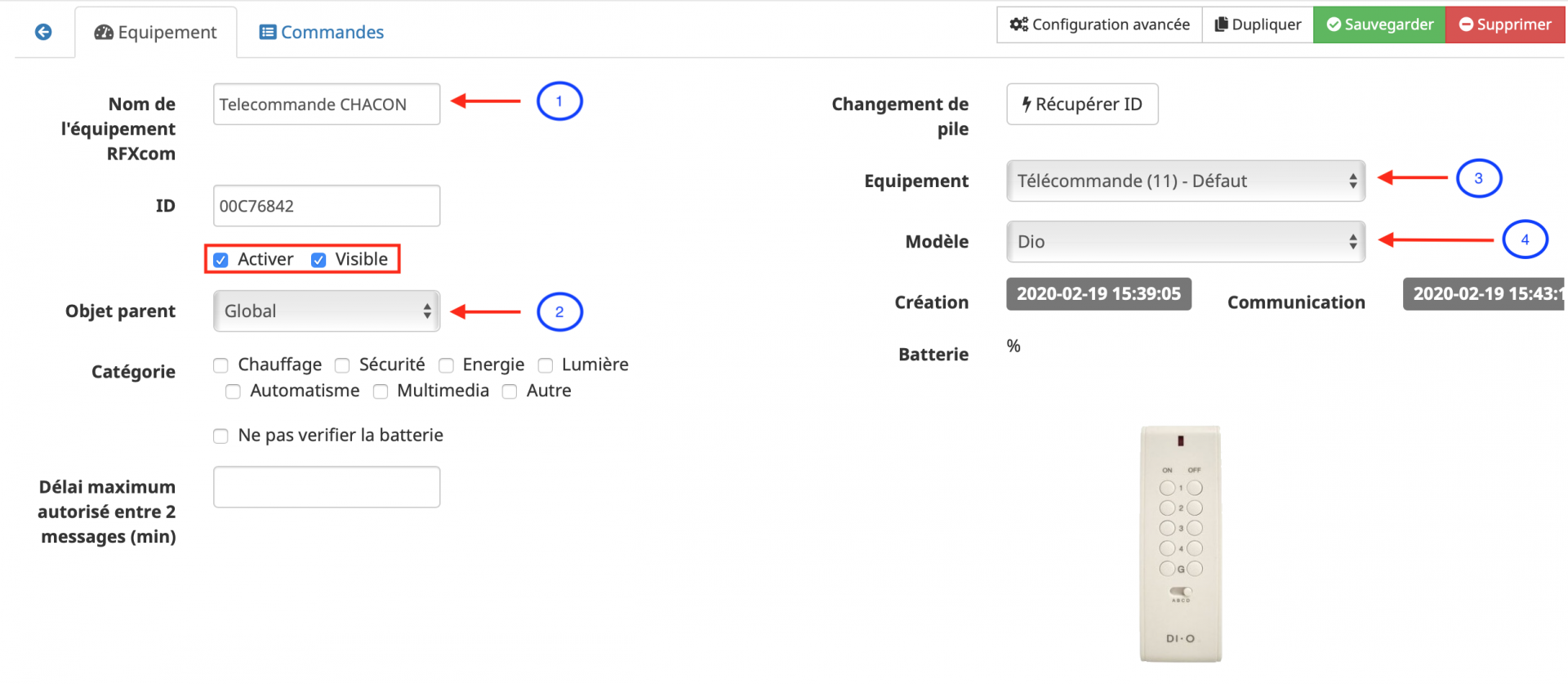The width and height of the screenshot is (1568, 684).
Task: Click the ID input field
Action: pyautogui.click(x=327, y=206)
